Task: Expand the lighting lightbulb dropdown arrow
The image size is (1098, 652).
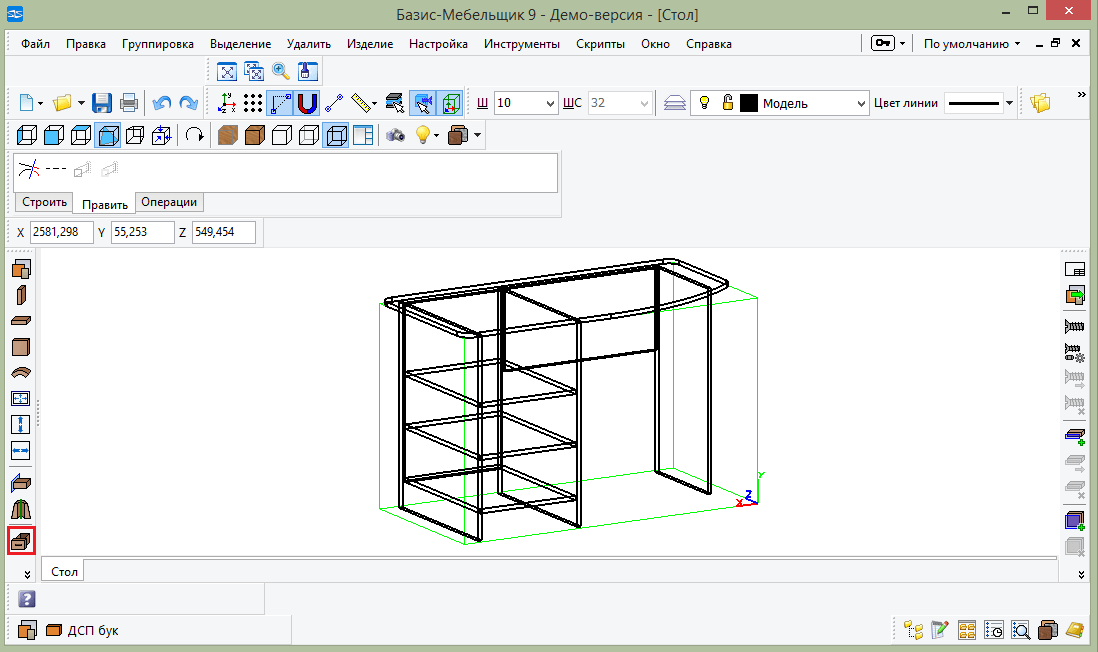Action: (436, 135)
